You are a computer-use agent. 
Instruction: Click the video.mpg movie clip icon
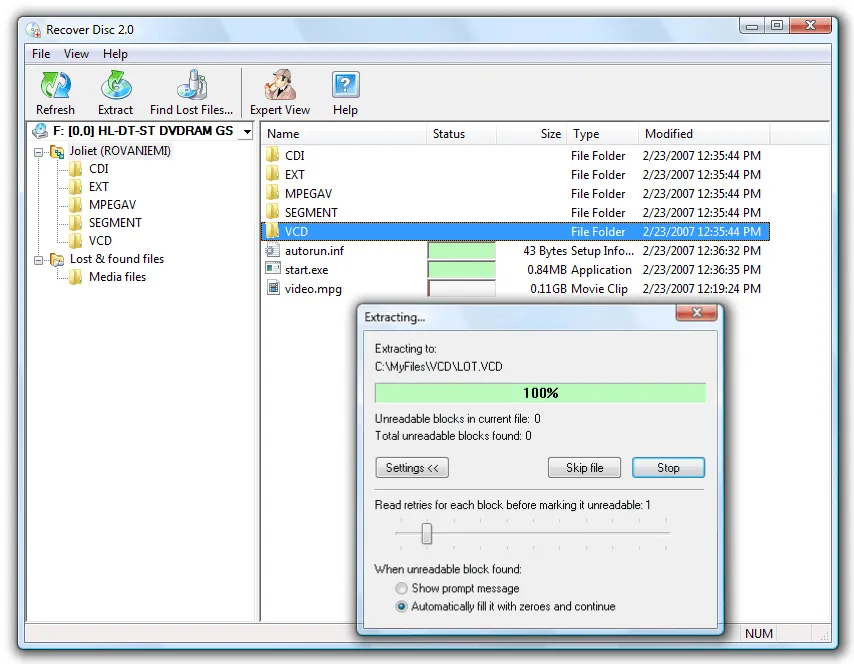click(272, 288)
